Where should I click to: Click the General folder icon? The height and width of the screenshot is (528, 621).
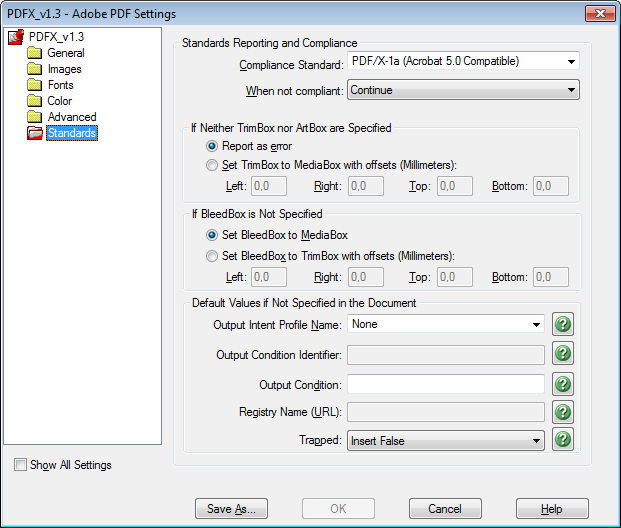coord(34,53)
